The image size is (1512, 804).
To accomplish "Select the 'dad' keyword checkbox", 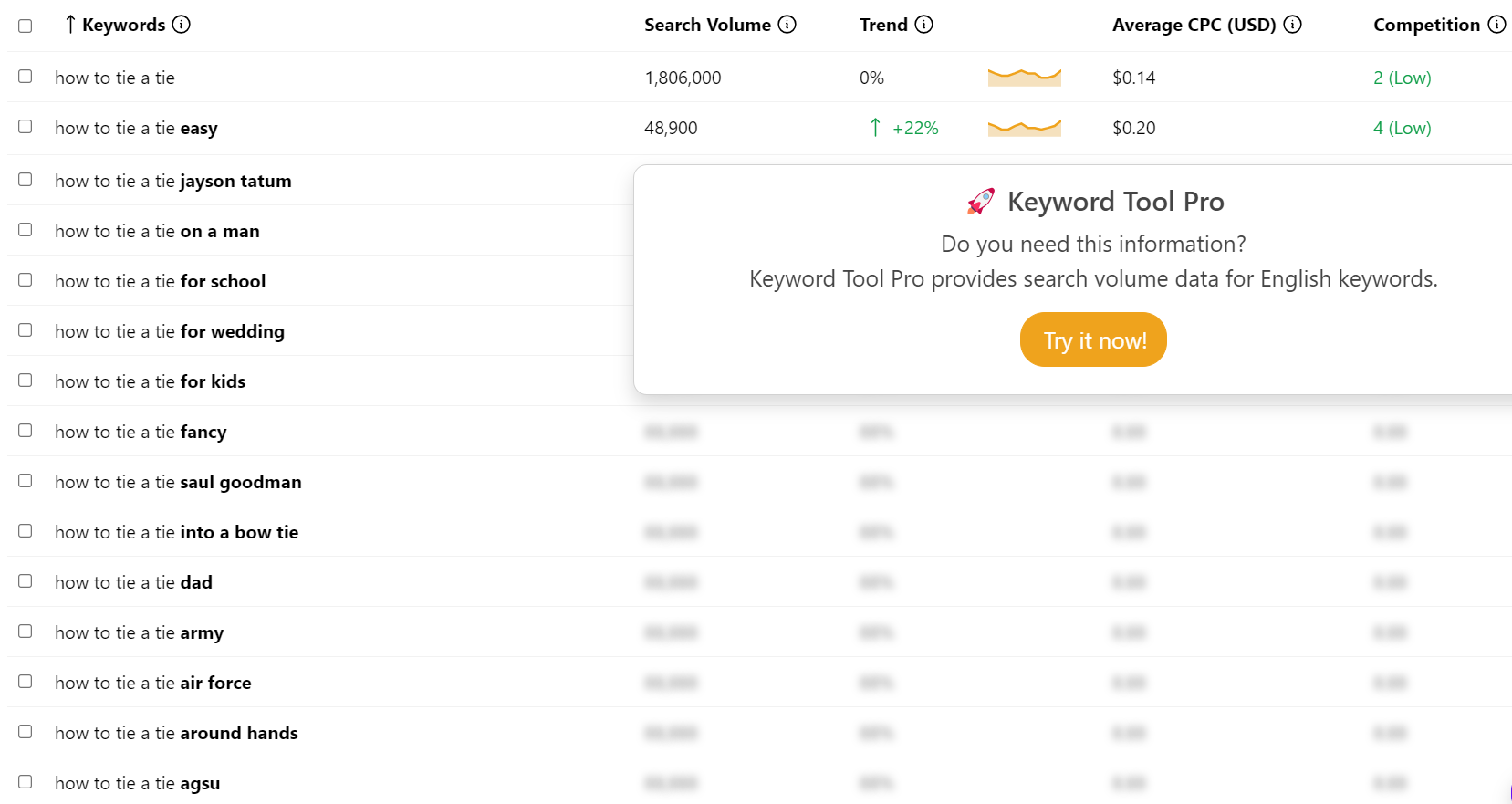I will [x=26, y=581].
